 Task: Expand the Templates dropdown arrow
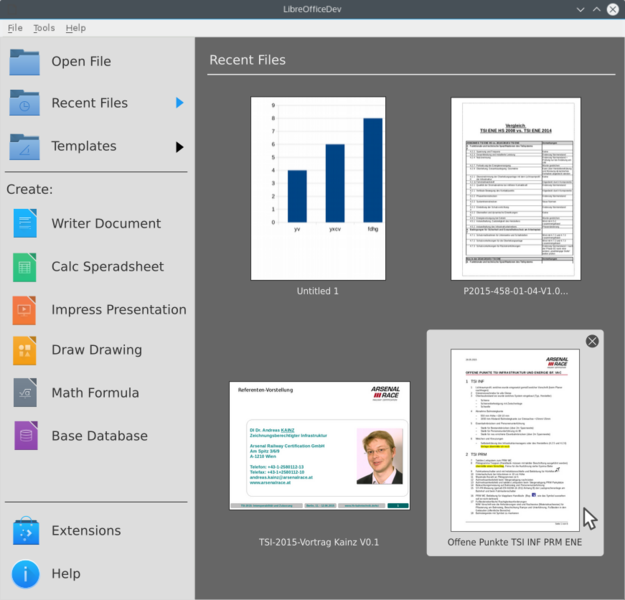click(x=180, y=147)
